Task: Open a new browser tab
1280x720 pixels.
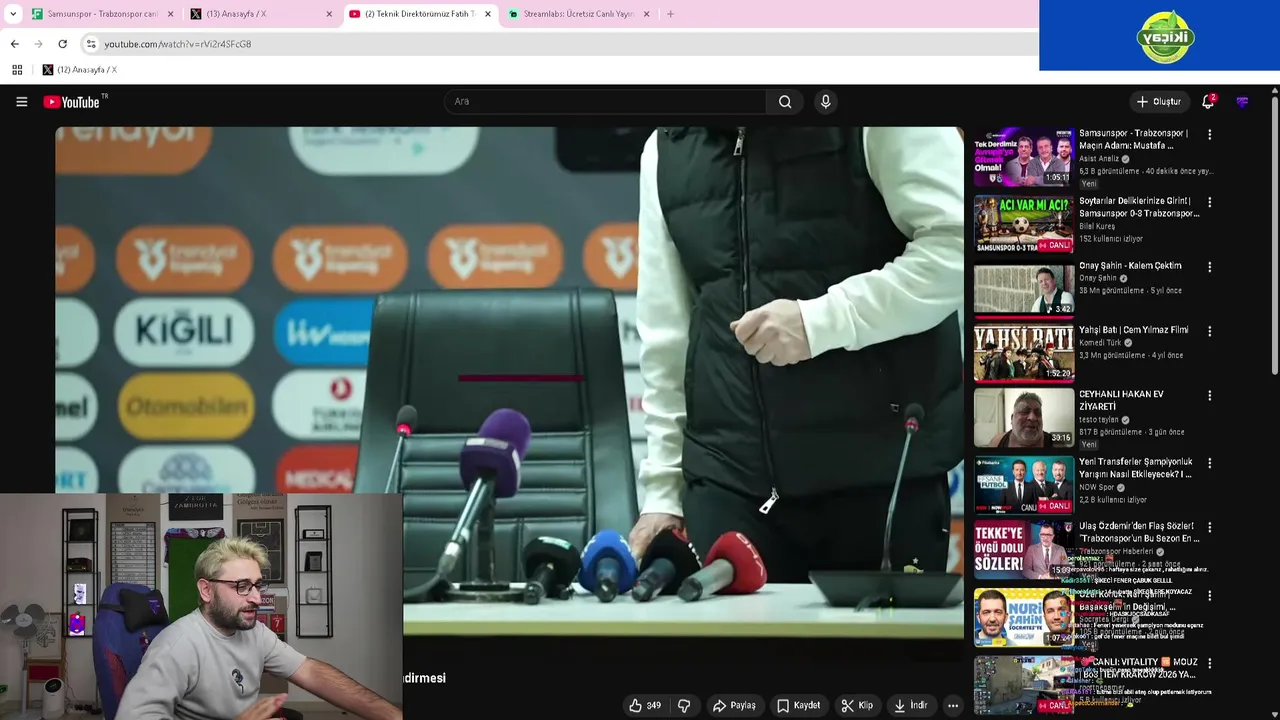Action: [670, 14]
